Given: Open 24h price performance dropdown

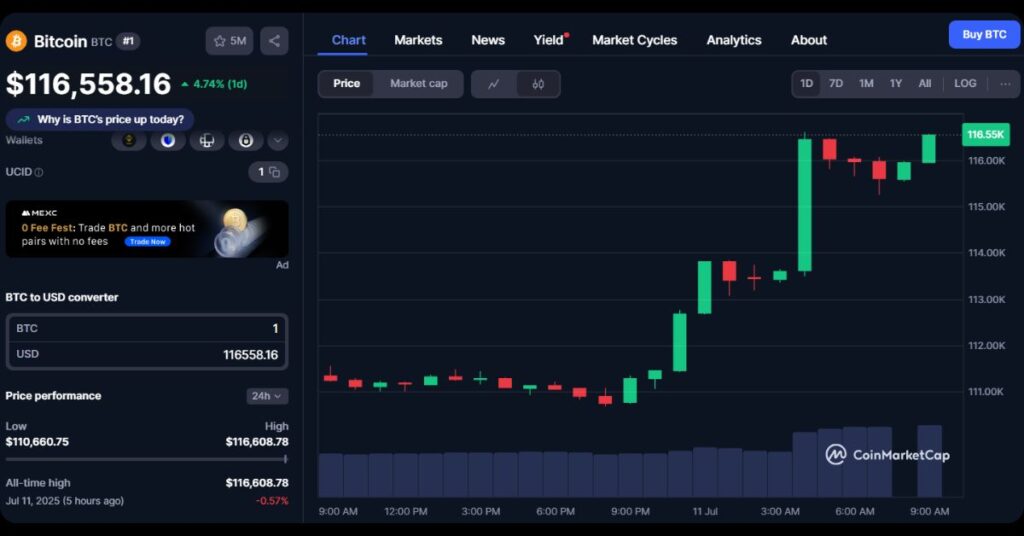Looking at the screenshot, I should pos(267,396).
